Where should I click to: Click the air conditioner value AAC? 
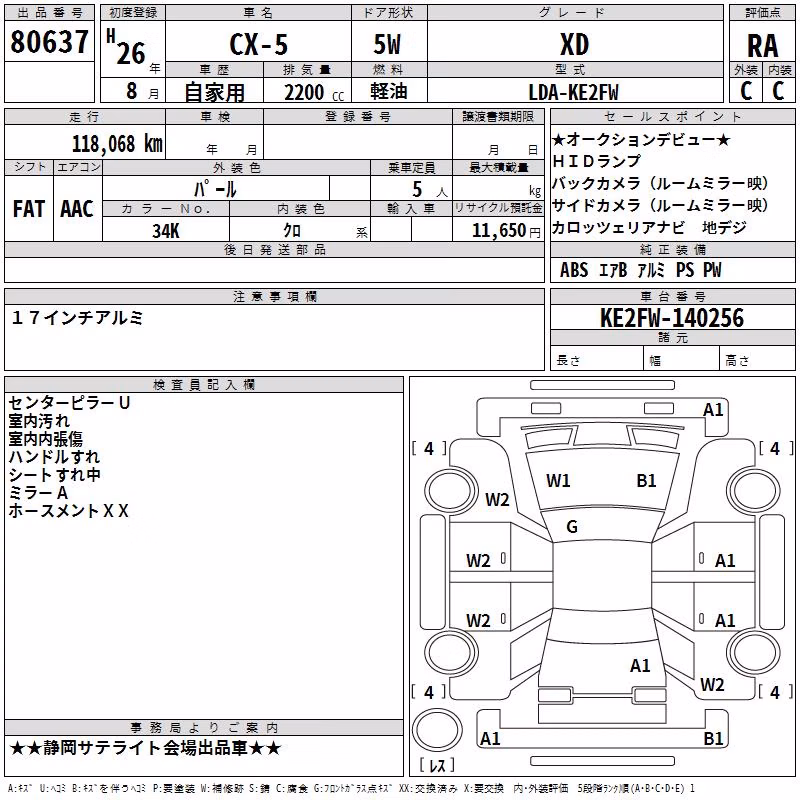click(77, 209)
